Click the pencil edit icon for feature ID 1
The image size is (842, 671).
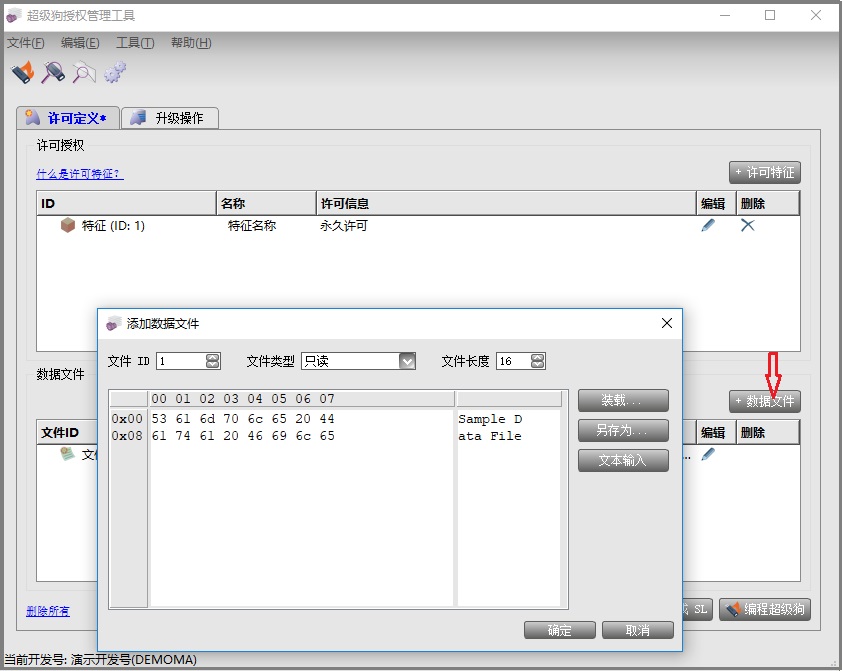tap(708, 226)
